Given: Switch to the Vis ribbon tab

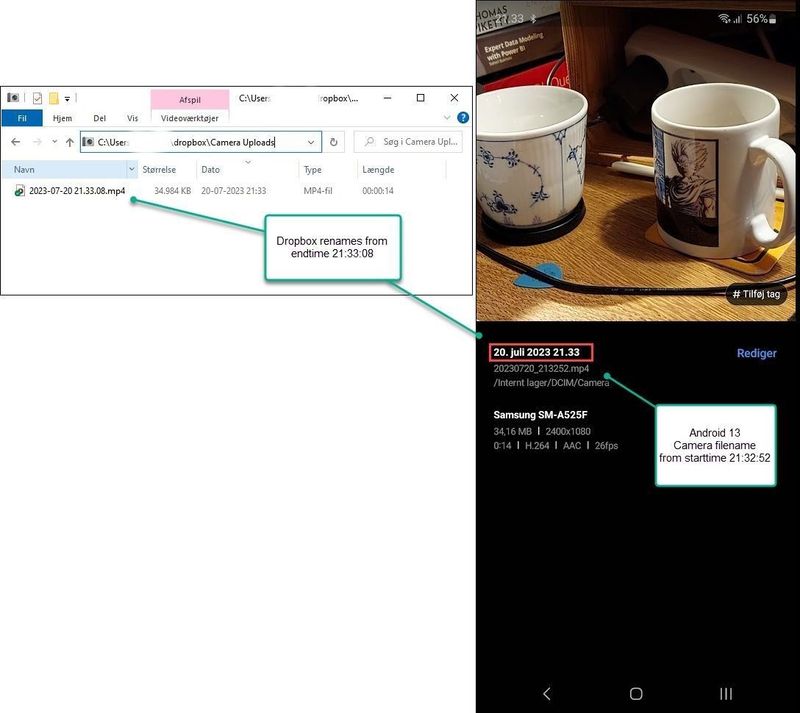Looking at the screenshot, I should pyautogui.click(x=132, y=118).
